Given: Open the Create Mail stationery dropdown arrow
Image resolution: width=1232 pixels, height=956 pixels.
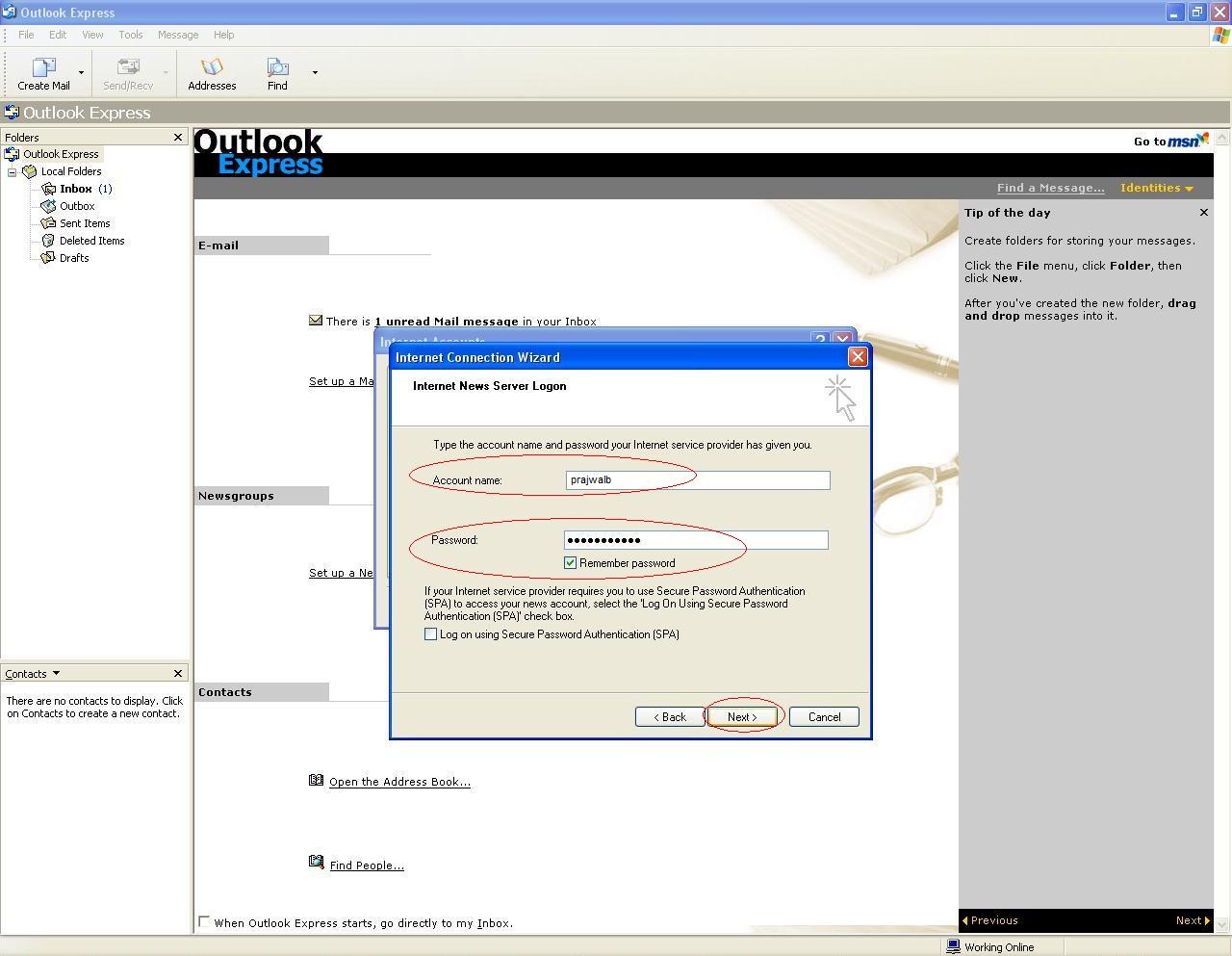Looking at the screenshot, I should (81, 73).
